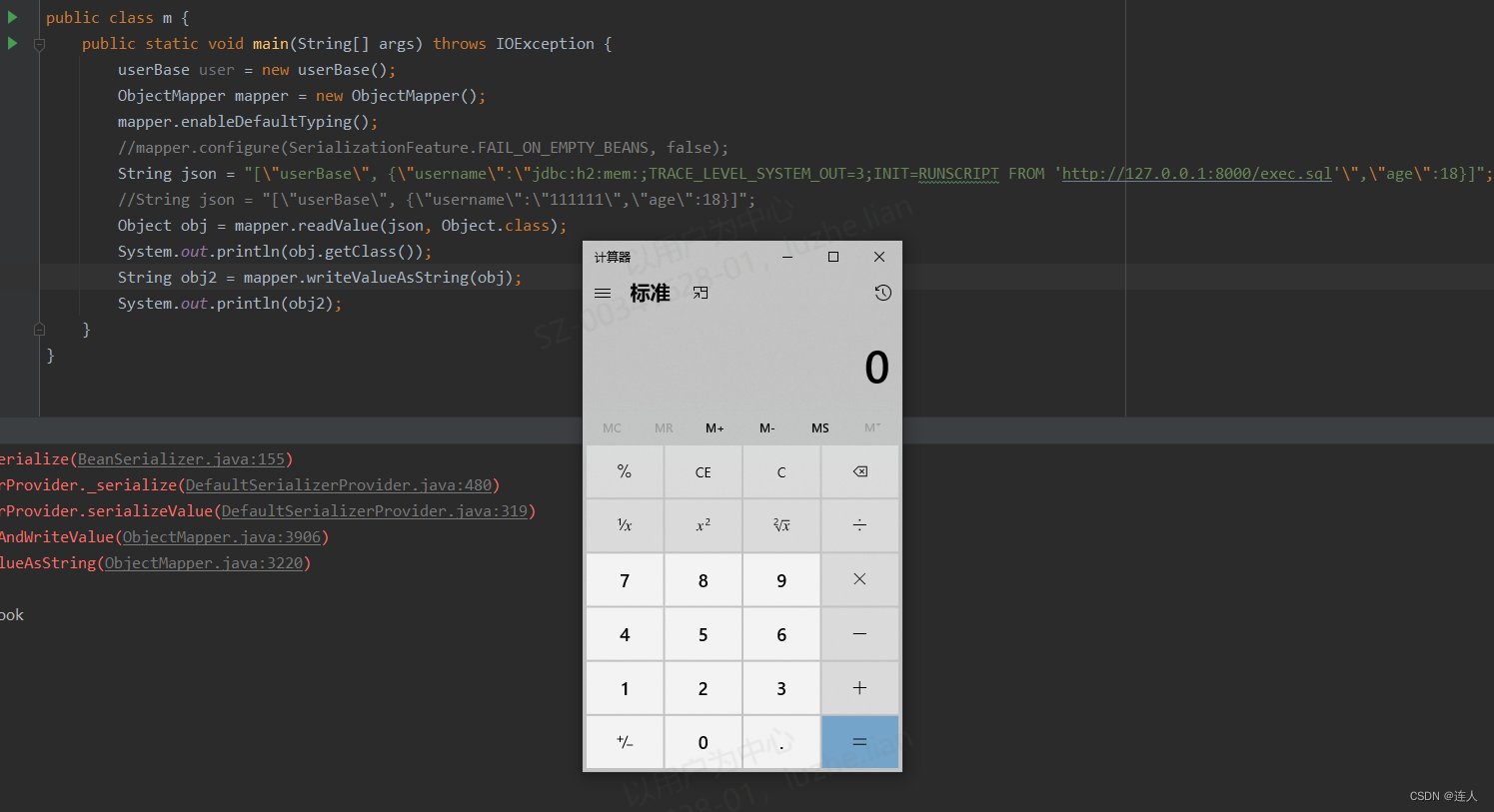Click Calculator percent button
The height and width of the screenshot is (812, 1494).
click(x=625, y=471)
